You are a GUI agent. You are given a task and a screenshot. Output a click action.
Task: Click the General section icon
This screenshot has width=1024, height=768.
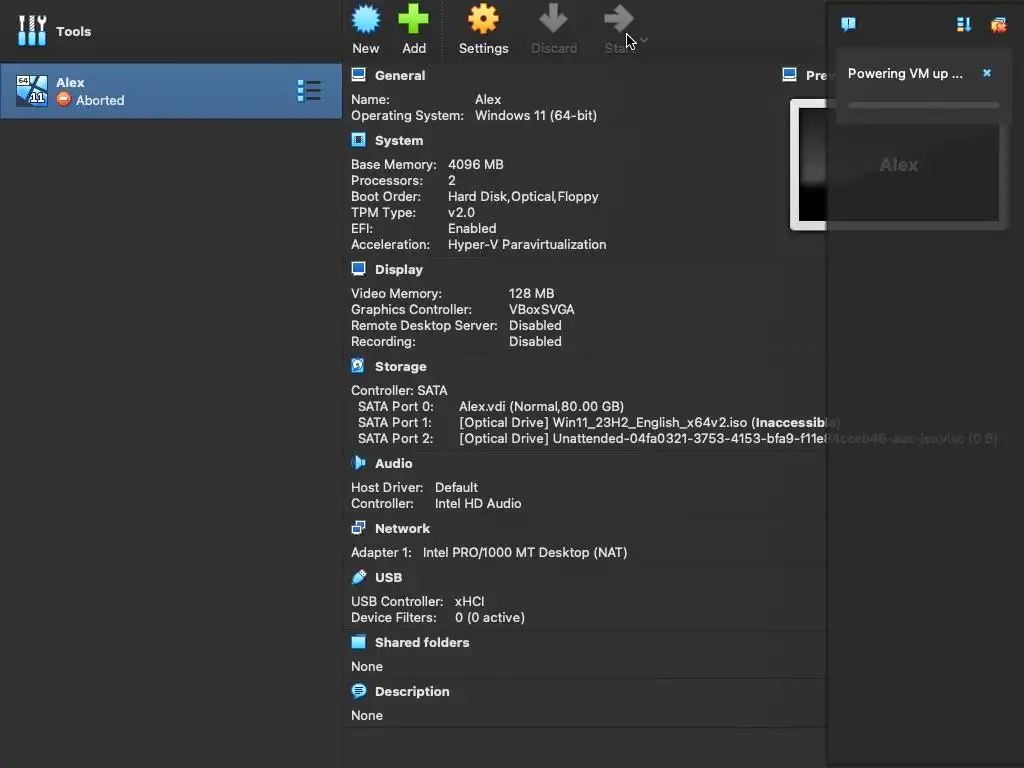coord(359,74)
